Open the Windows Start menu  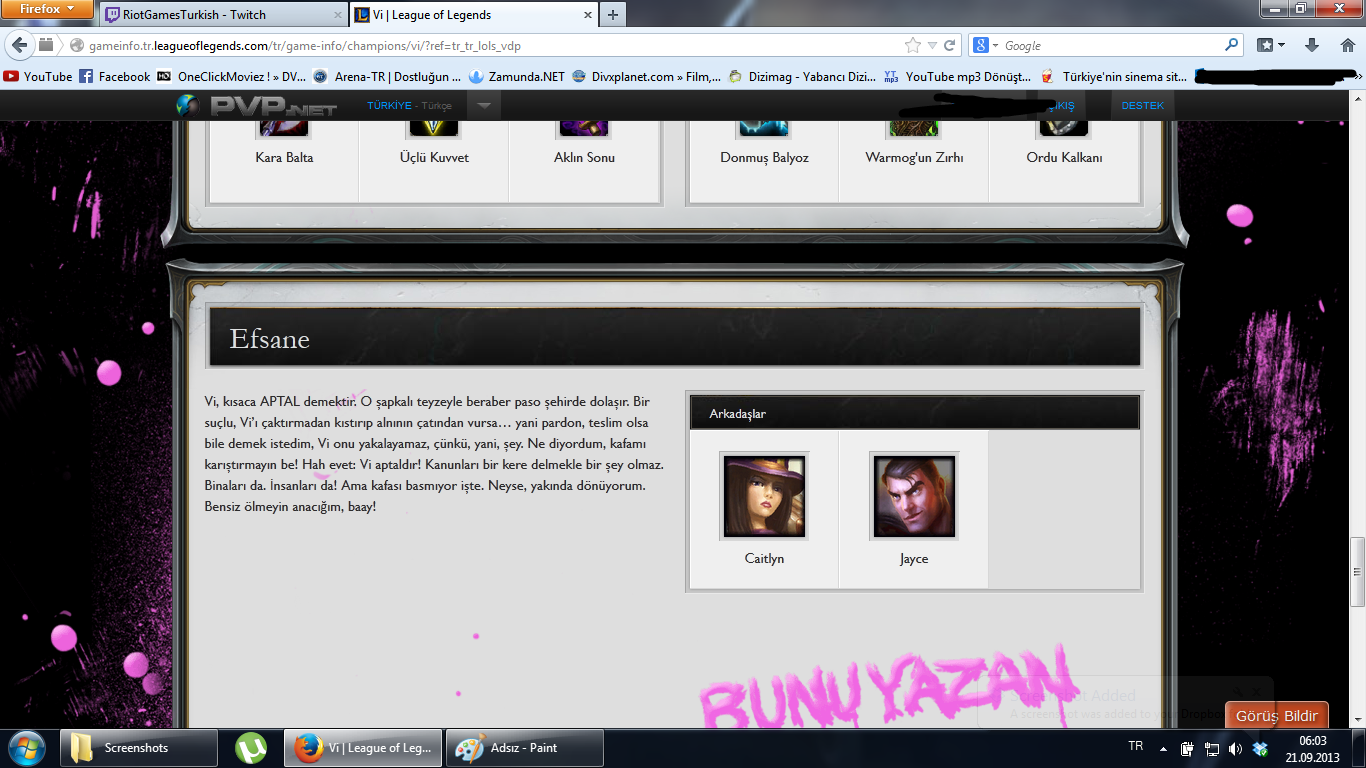click(x=25, y=747)
